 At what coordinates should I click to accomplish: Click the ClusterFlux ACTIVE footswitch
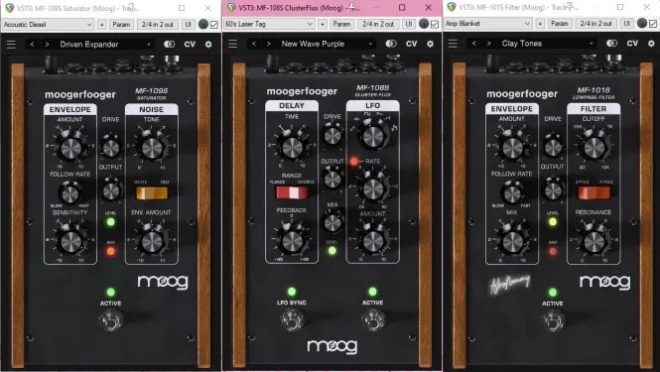[373, 319]
